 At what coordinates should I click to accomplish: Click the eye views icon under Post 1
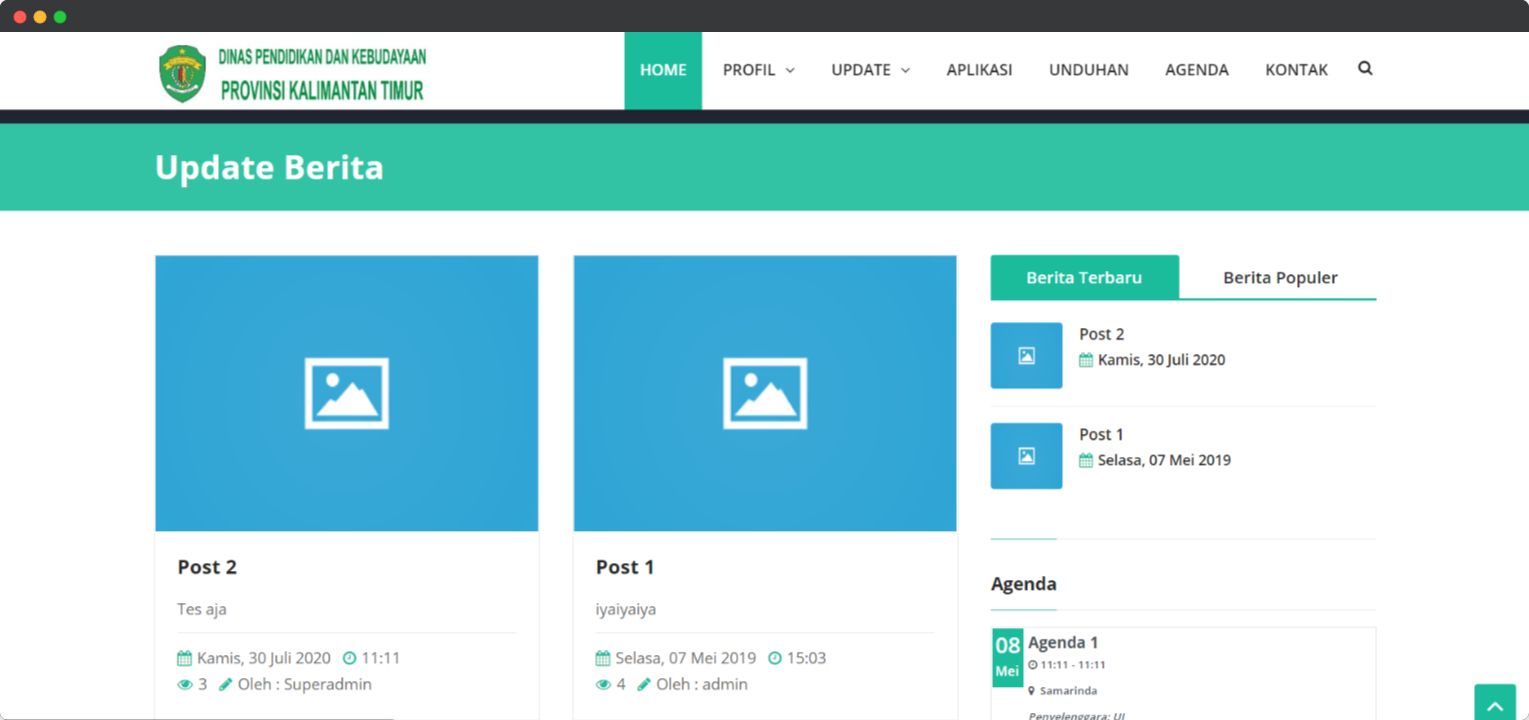tap(603, 685)
